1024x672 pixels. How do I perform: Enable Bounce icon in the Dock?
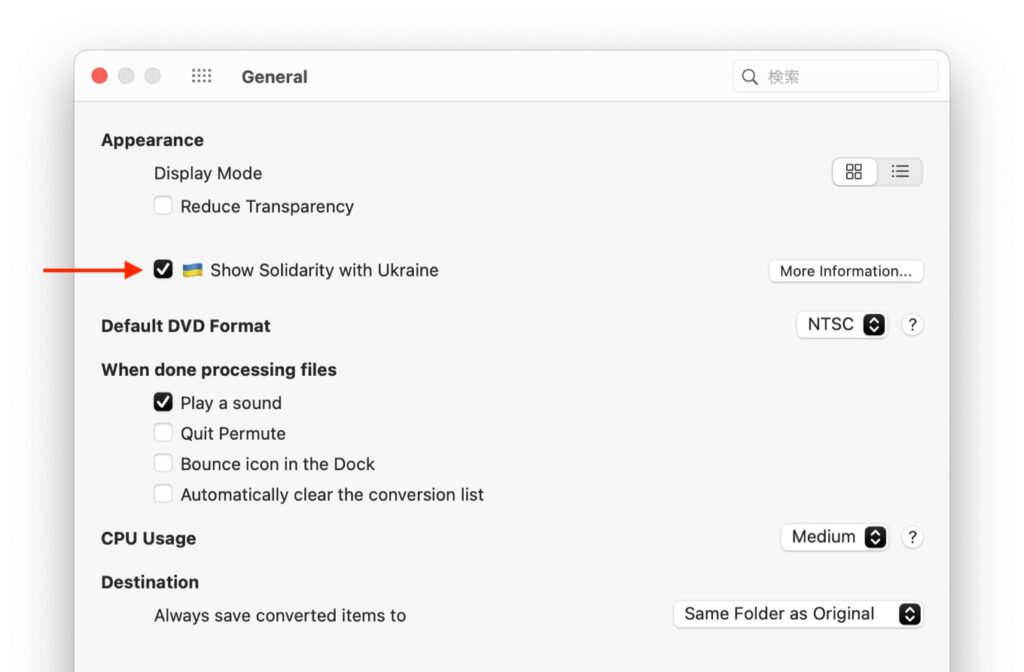click(x=163, y=463)
